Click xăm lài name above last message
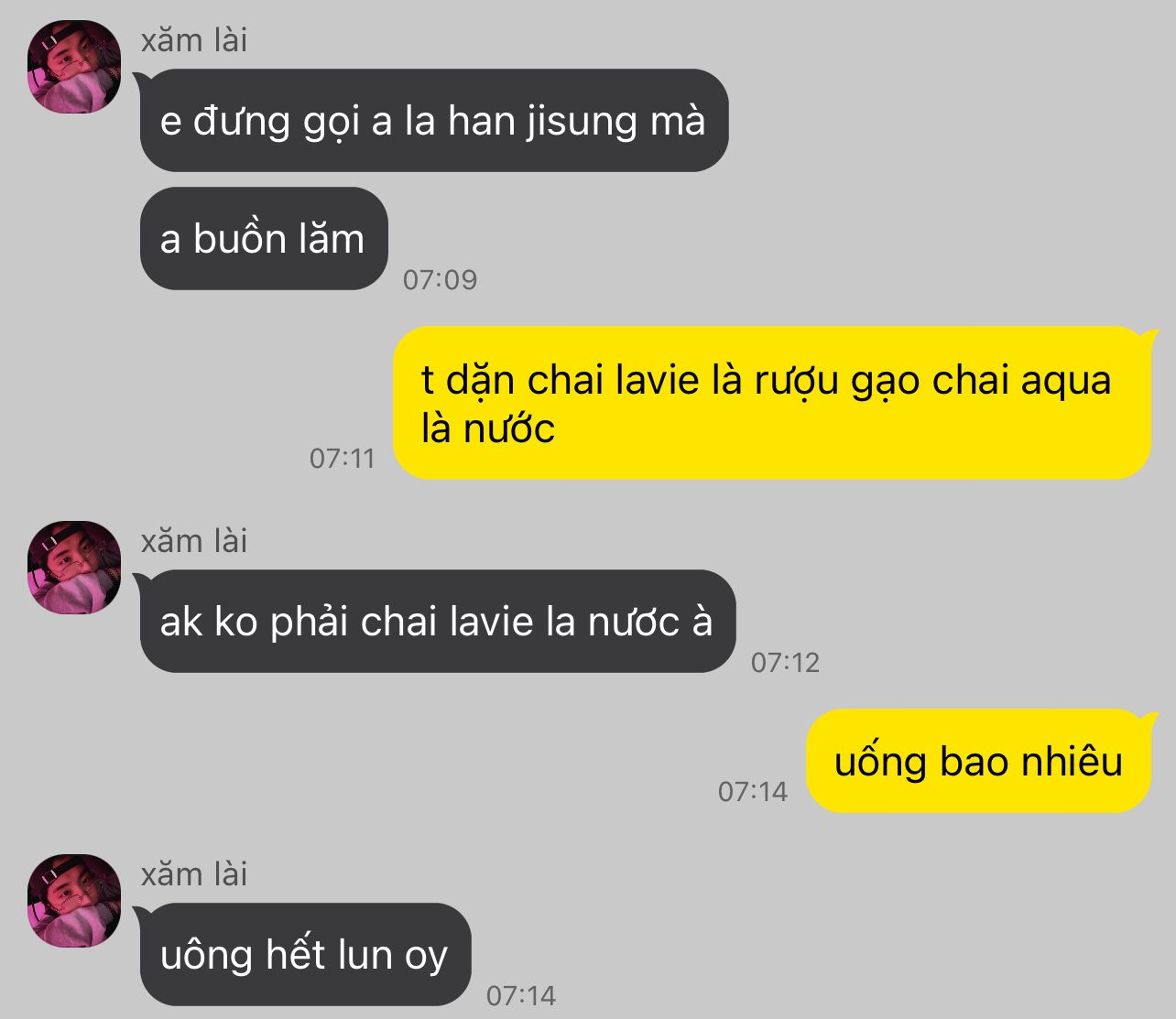The height and width of the screenshot is (1019, 1176). (x=194, y=874)
